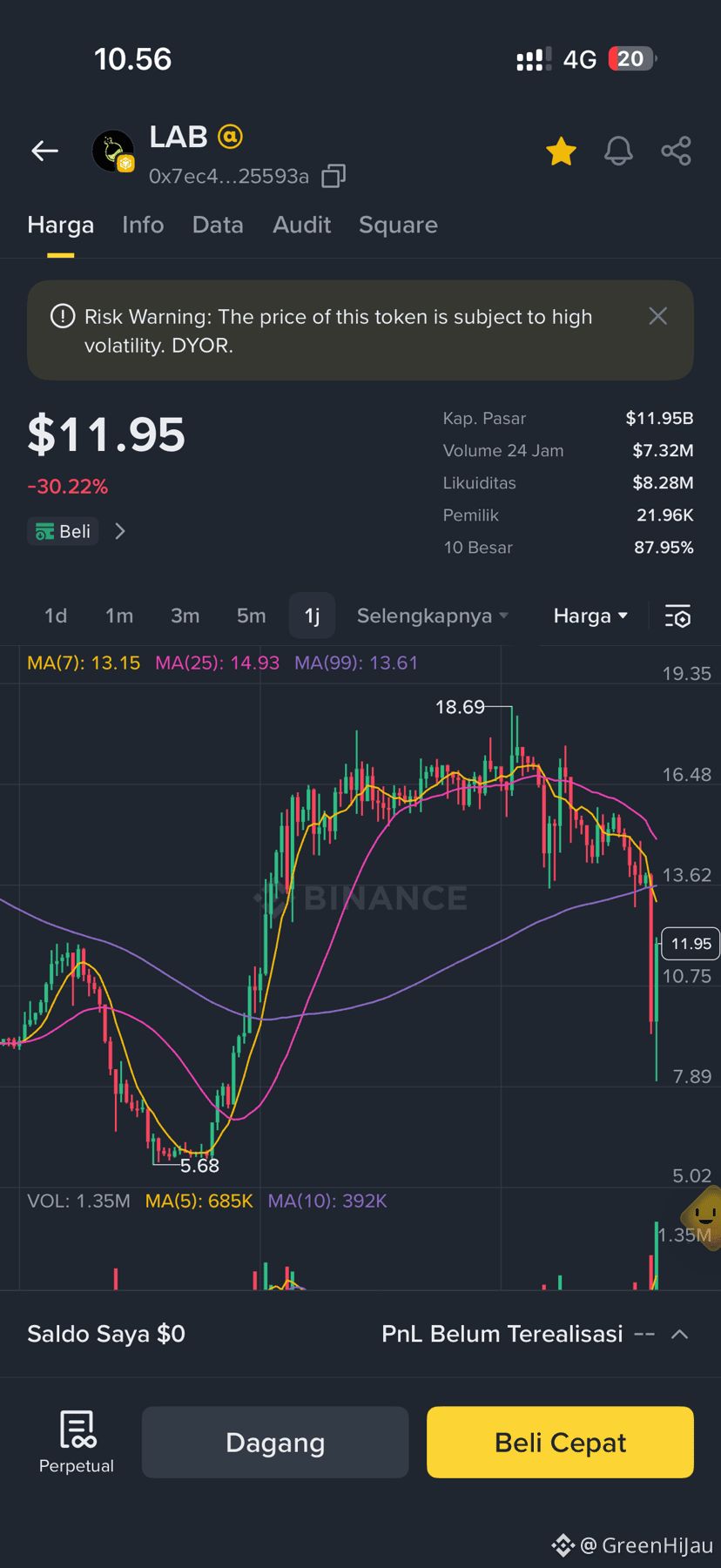The height and width of the screenshot is (1568, 721).
Task: Tap the Volume 24 Jam $7.32M row
Action: (568, 451)
